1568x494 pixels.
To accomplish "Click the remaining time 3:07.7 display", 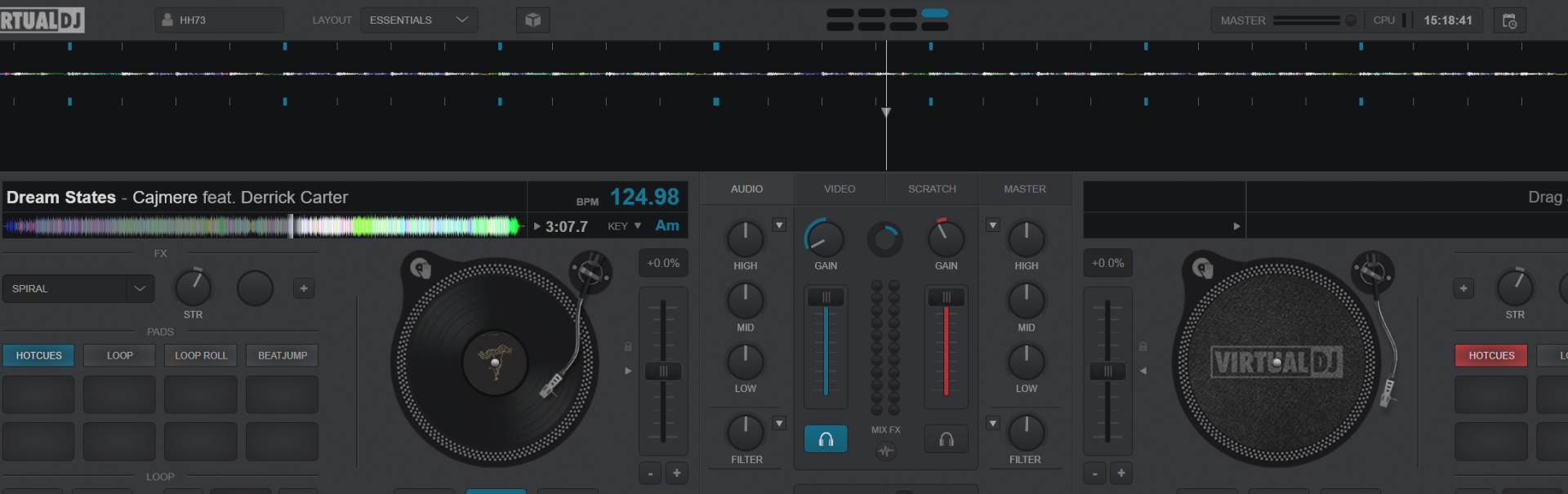I will coord(567,227).
